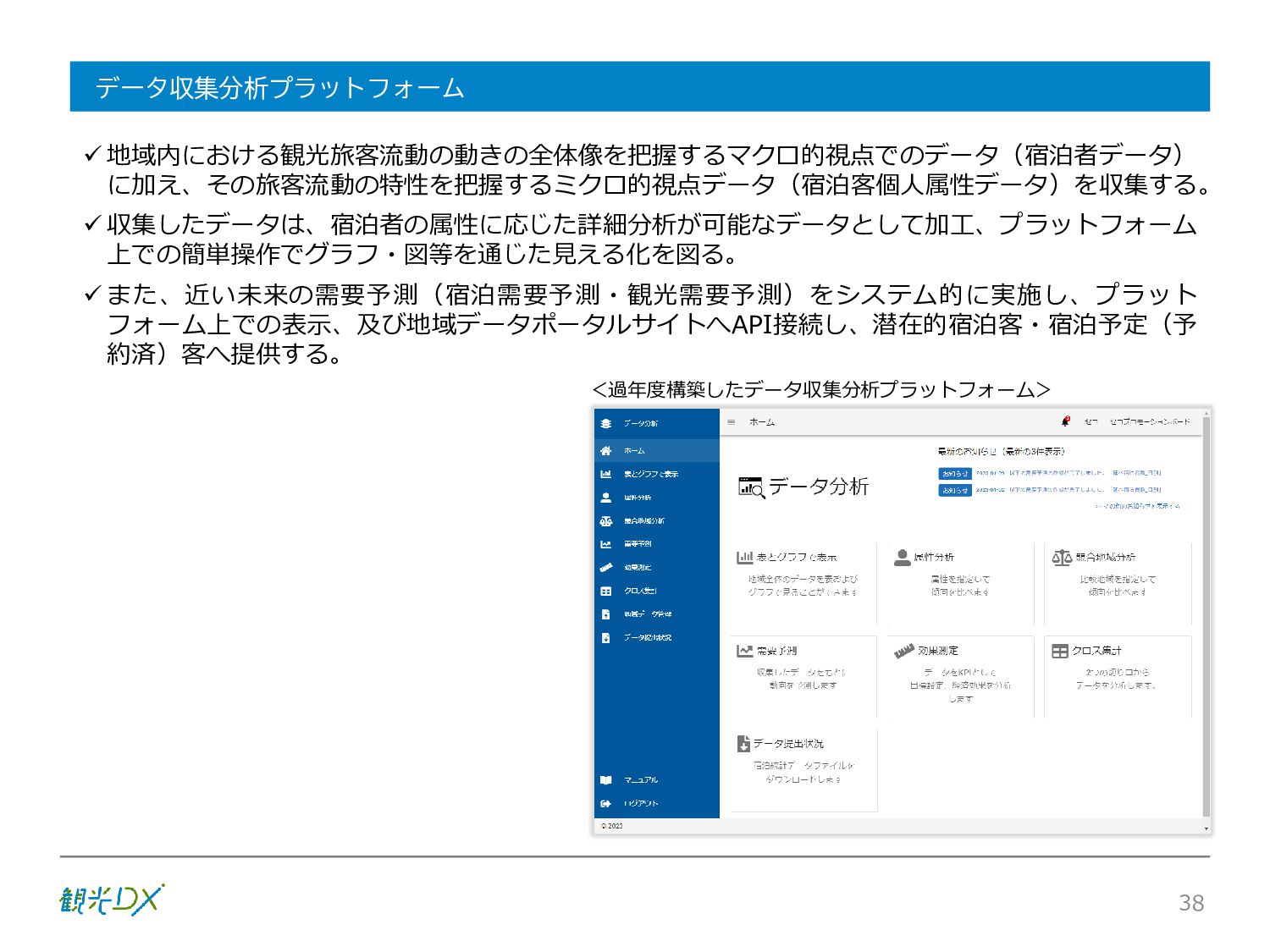Open the first notice link text
This screenshot has height=952, width=1270.
tap(1068, 474)
